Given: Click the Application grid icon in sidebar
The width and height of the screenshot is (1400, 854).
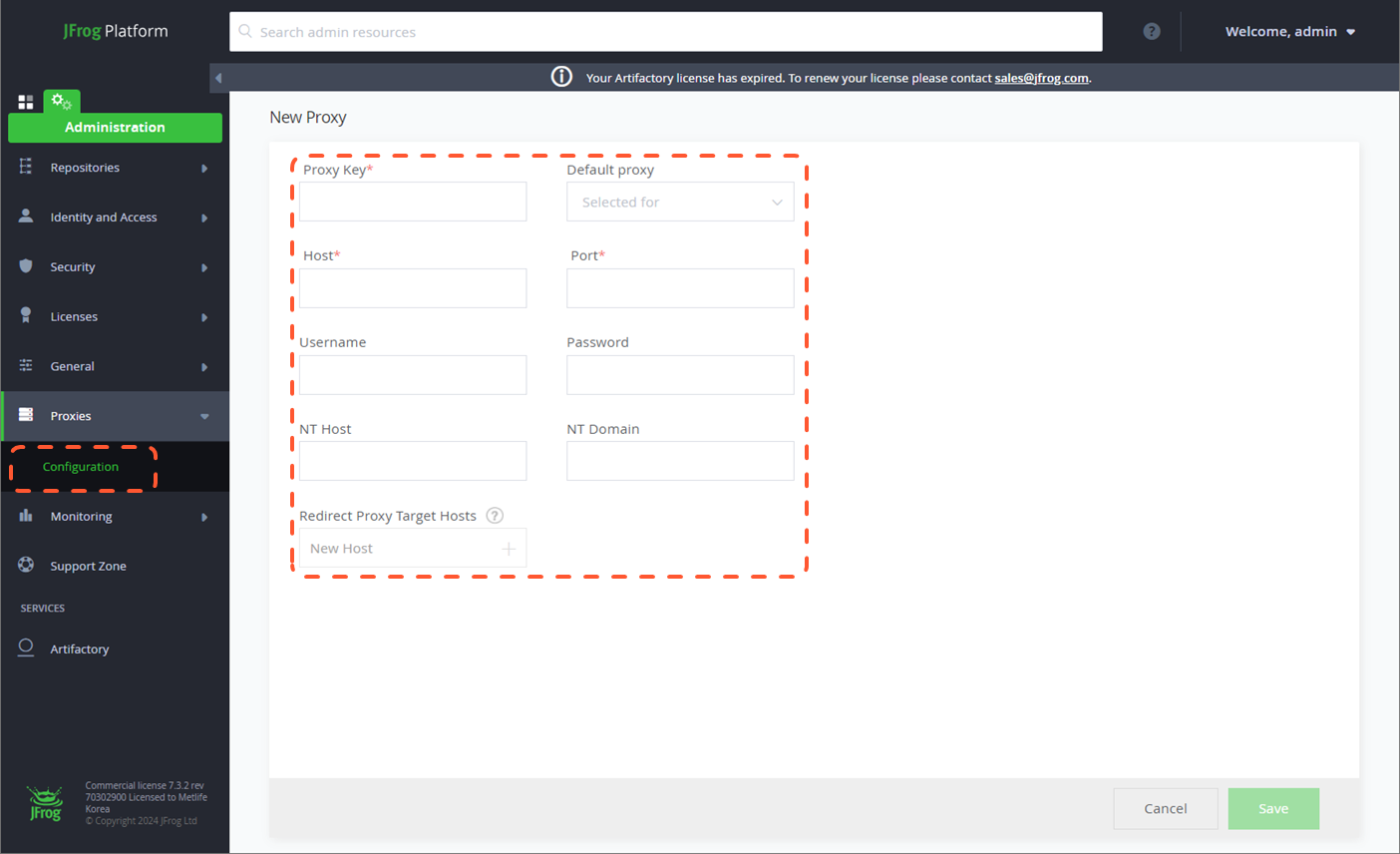Looking at the screenshot, I should (x=26, y=102).
